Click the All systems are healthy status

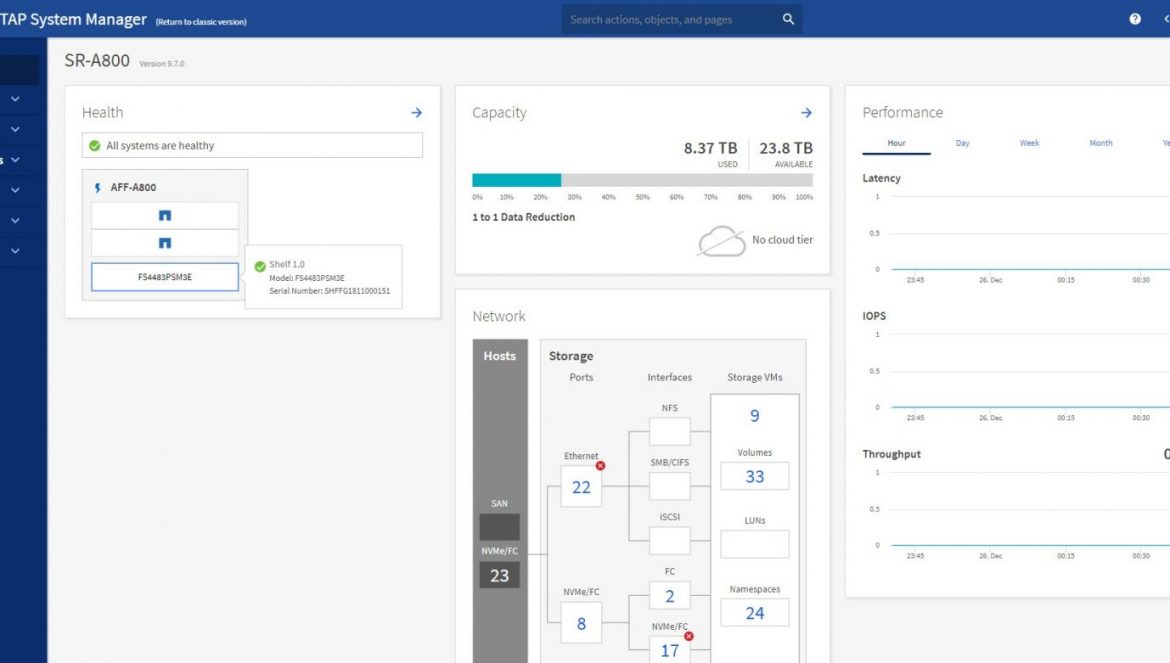(252, 145)
